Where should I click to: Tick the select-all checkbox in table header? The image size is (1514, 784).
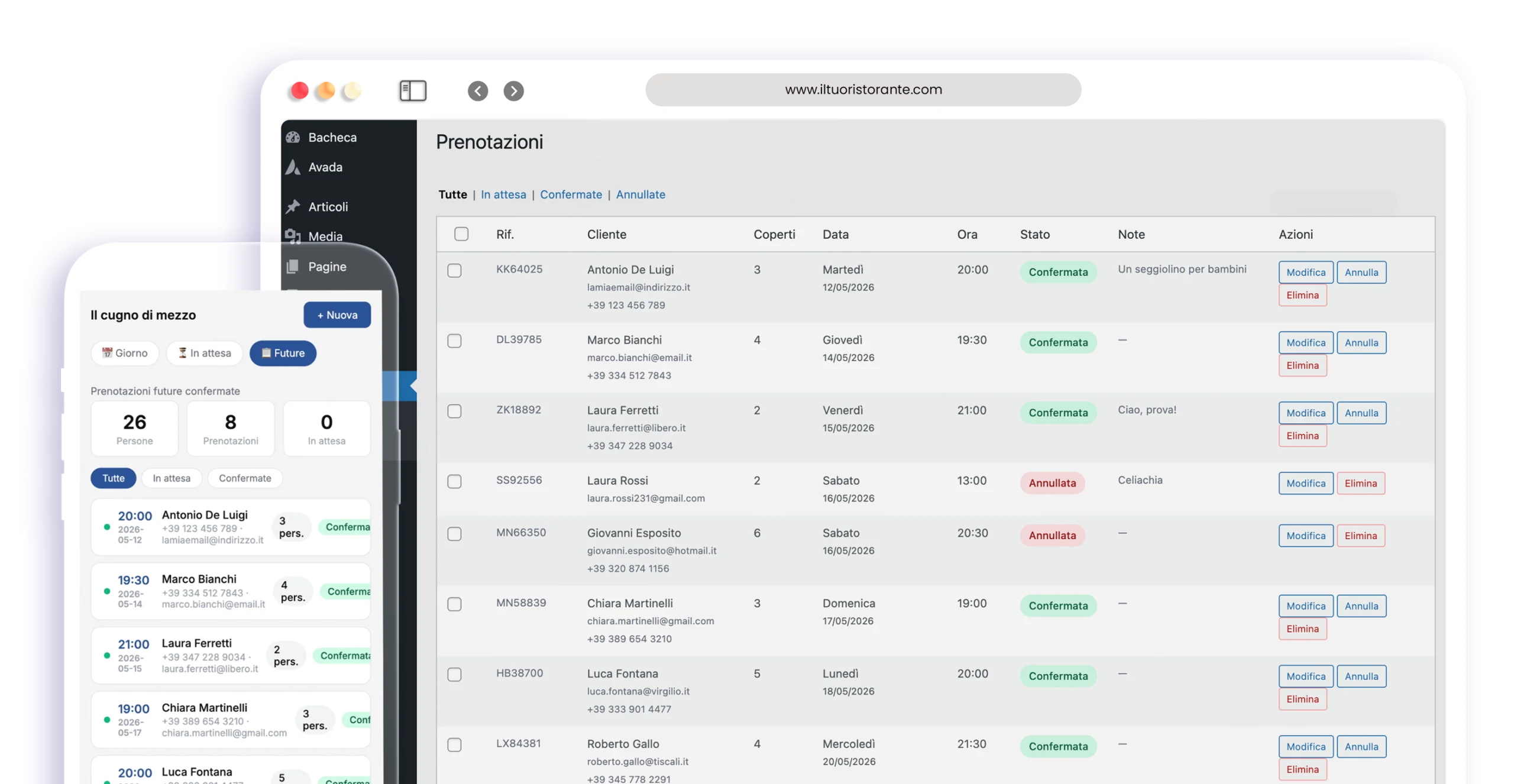pos(461,234)
